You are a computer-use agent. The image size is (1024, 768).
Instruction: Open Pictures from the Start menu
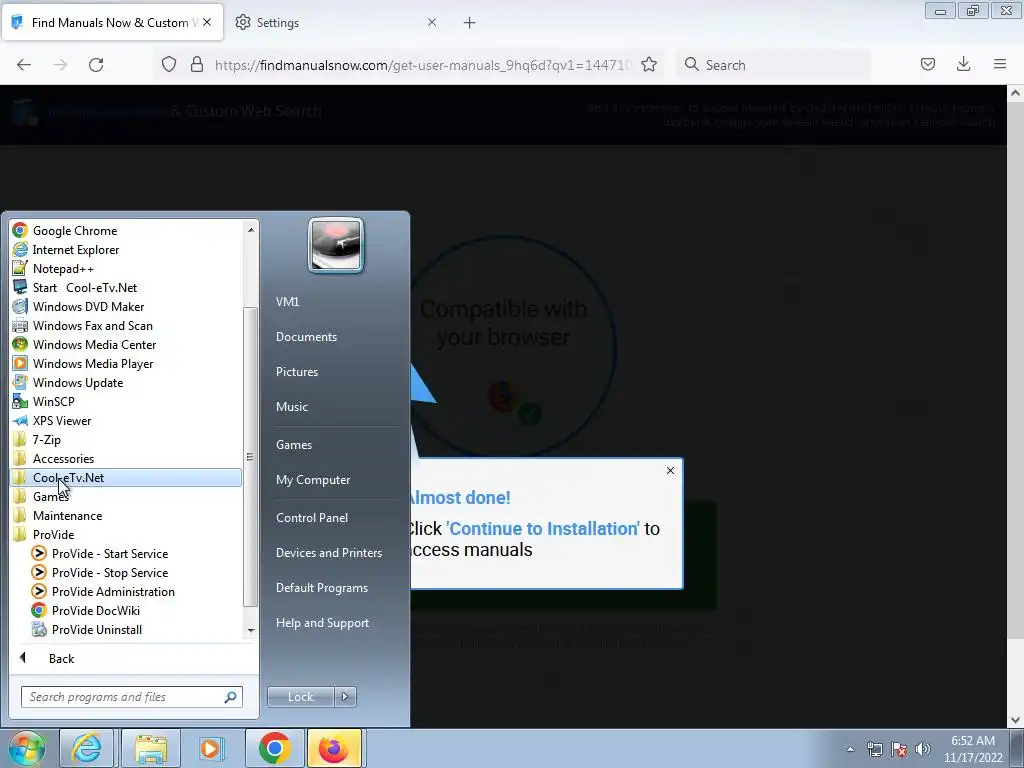click(x=297, y=372)
